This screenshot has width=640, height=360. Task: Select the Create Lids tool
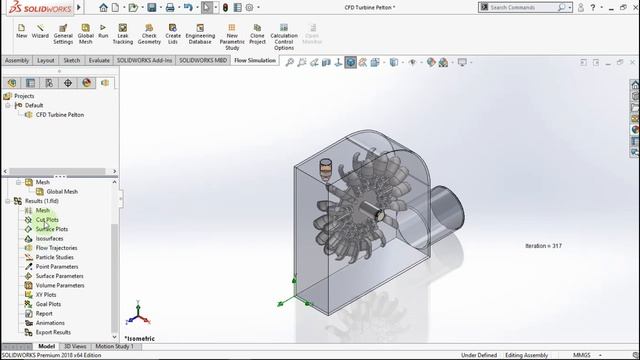173,34
